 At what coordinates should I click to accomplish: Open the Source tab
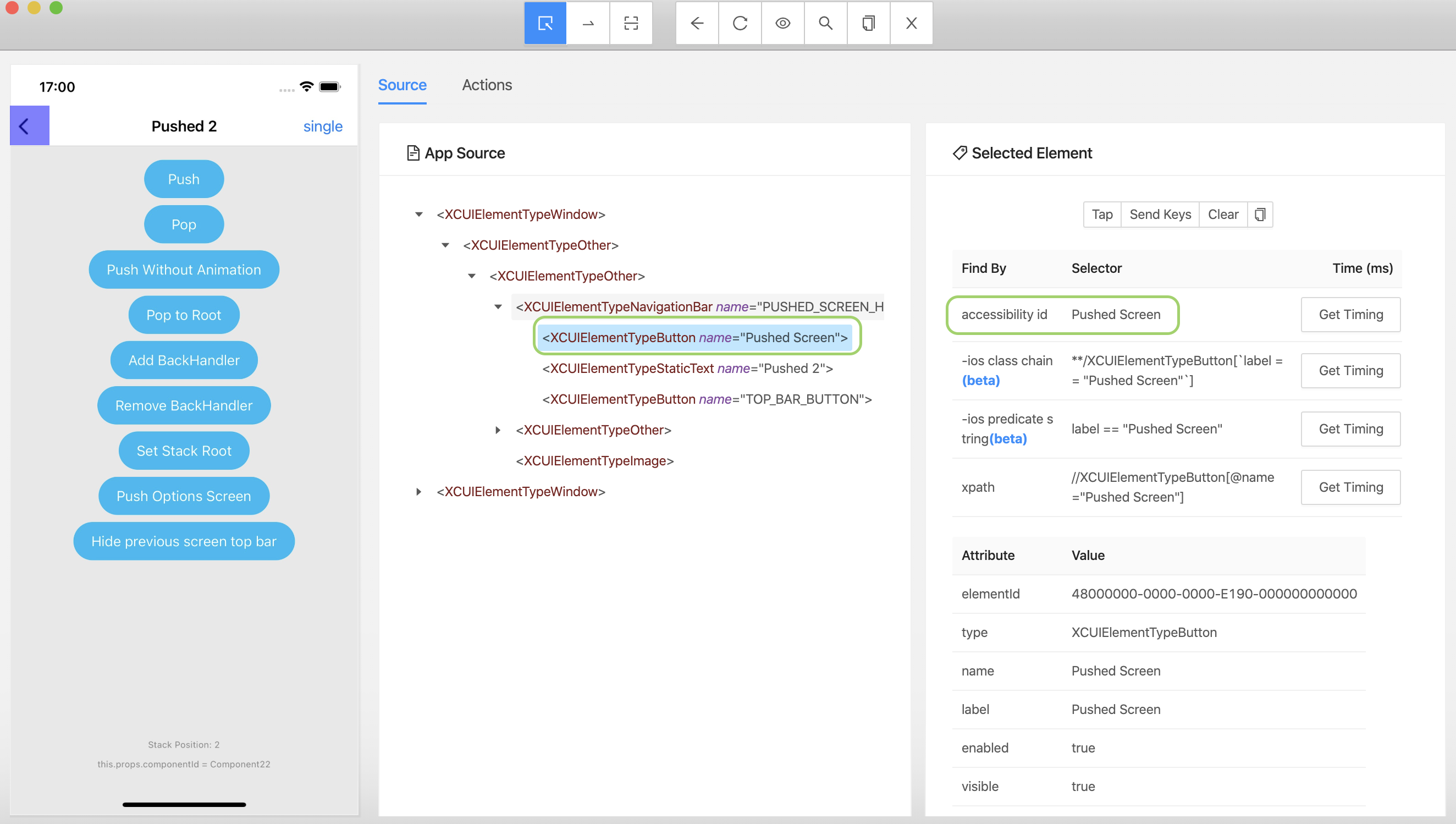[x=402, y=85]
